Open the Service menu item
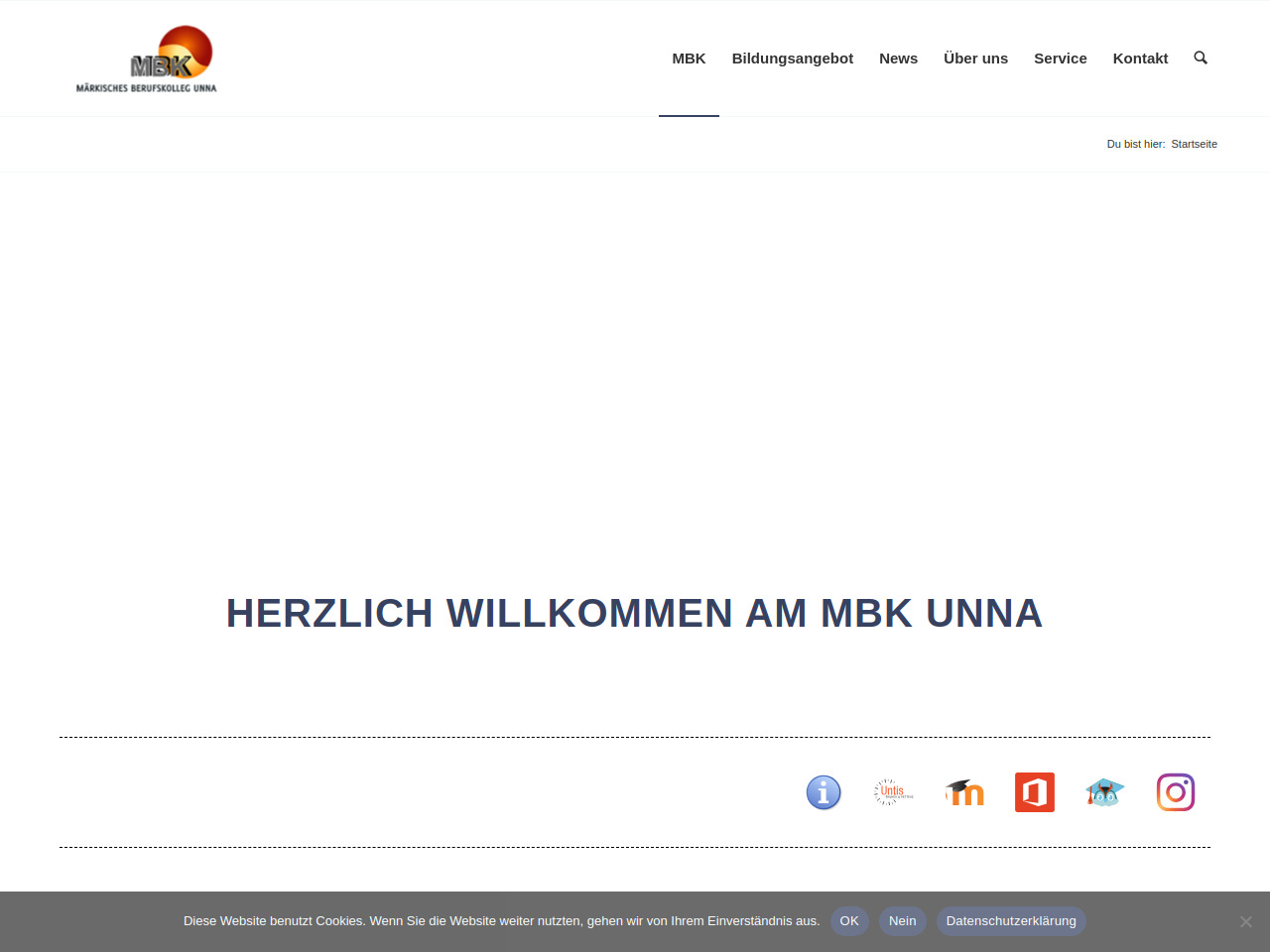This screenshot has width=1270, height=952. pos(1060,59)
